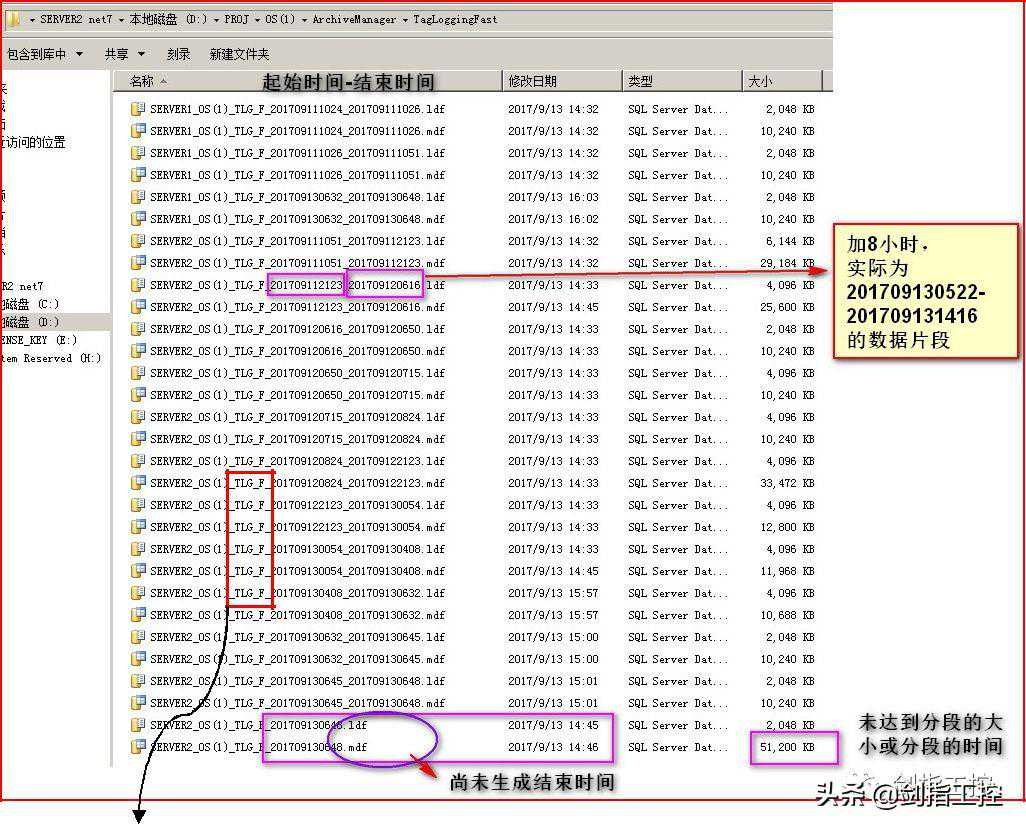Click icon of SERVER1 201709111024_201709111026.ldf file
The width and height of the screenshot is (1026, 831).
[x=139, y=109]
